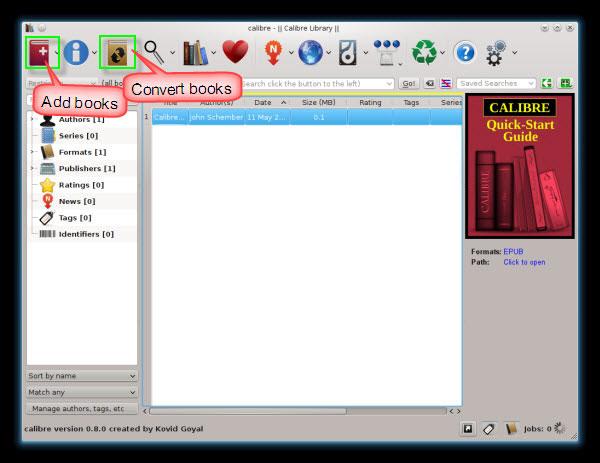Sort by the Date column header
Image resolution: width=600 pixels, height=463 pixels.
pyautogui.click(x=267, y=103)
